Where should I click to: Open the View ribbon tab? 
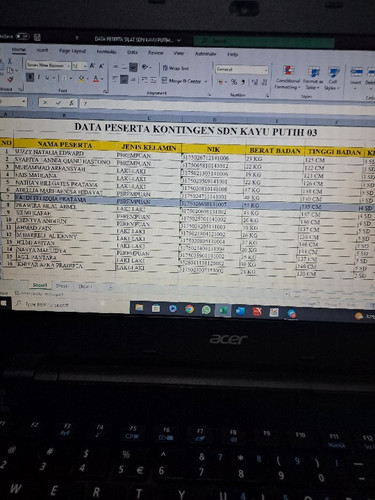179,53
